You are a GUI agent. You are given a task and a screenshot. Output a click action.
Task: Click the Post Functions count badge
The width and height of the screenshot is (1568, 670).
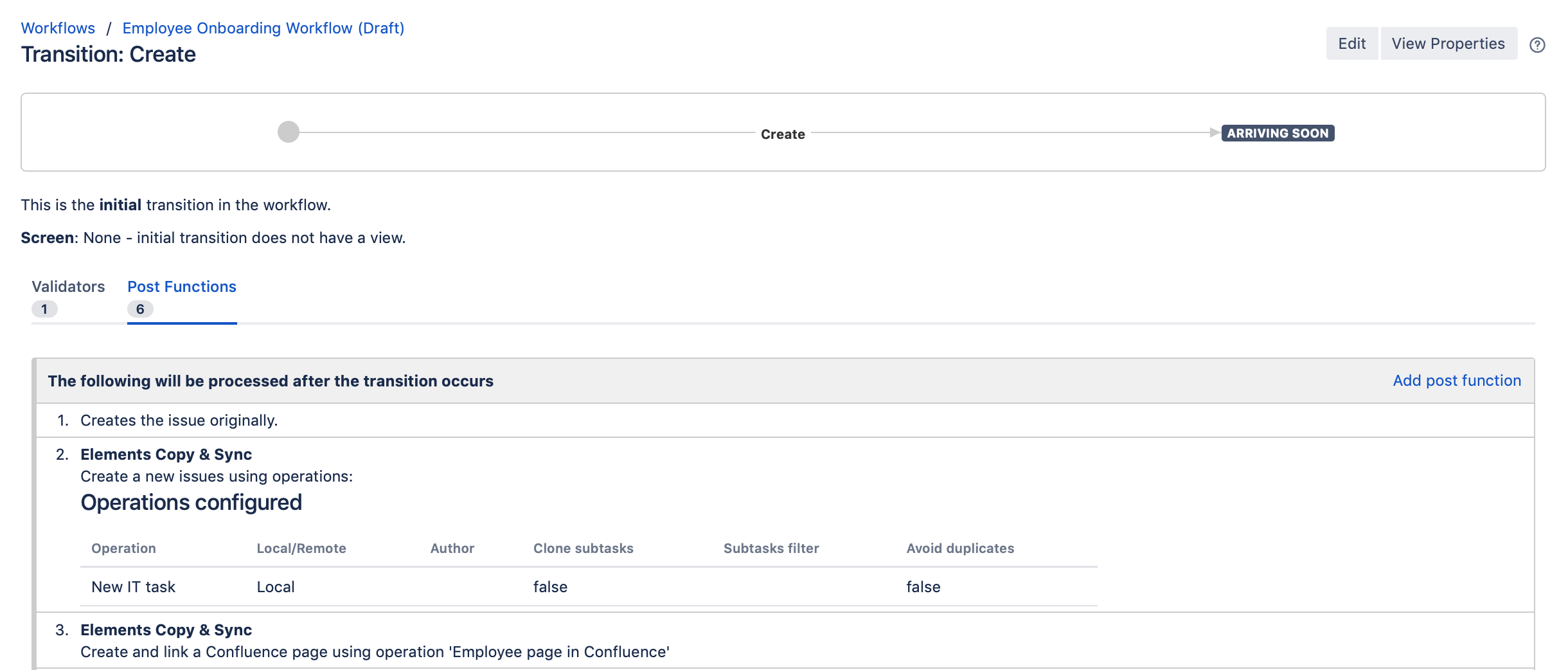(x=139, y=309)
